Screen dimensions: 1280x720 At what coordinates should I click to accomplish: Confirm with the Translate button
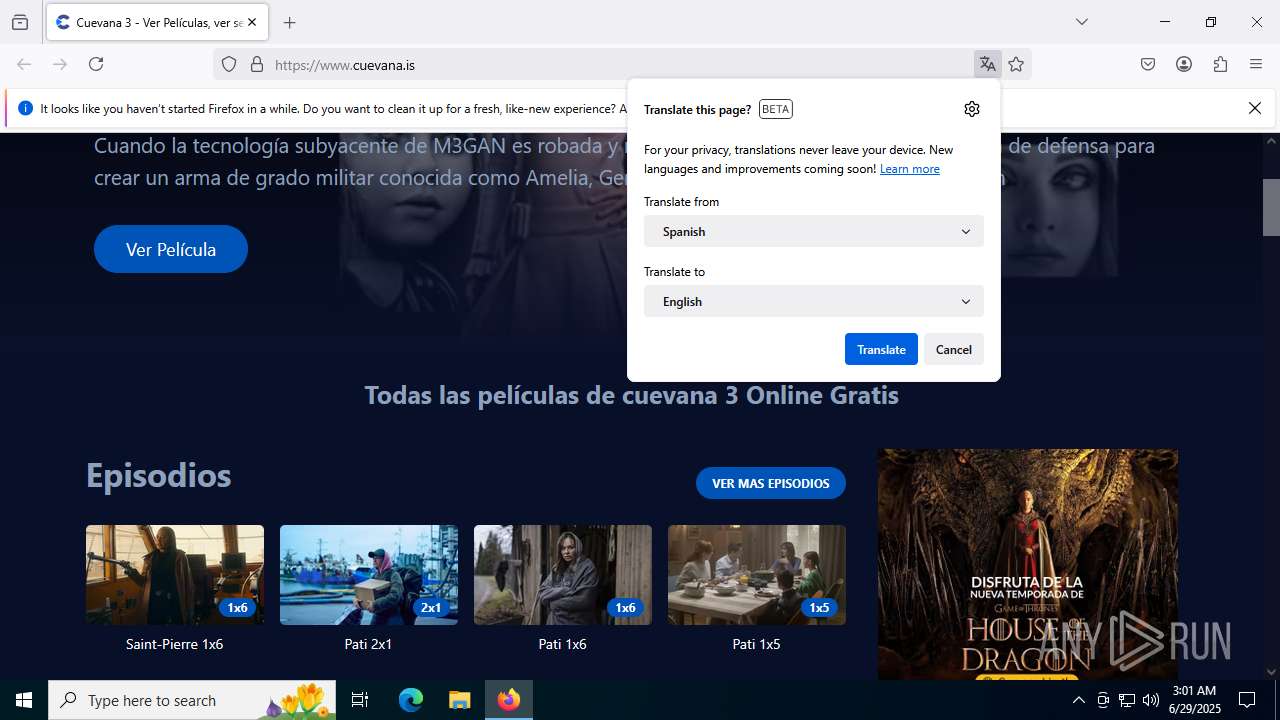coord(881,349)
